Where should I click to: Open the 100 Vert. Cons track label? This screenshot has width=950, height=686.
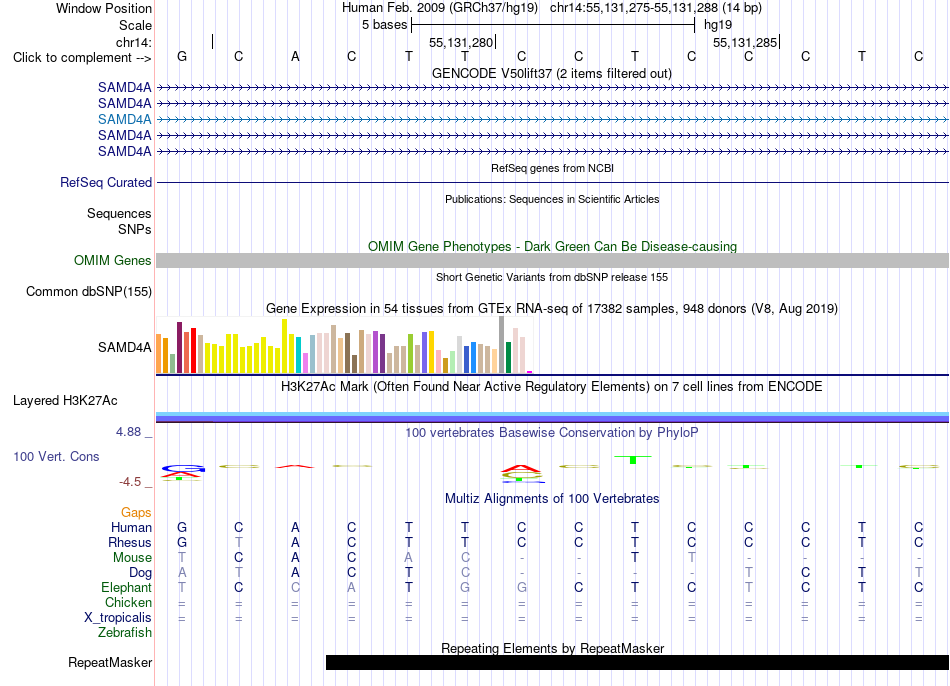point(56,456)
